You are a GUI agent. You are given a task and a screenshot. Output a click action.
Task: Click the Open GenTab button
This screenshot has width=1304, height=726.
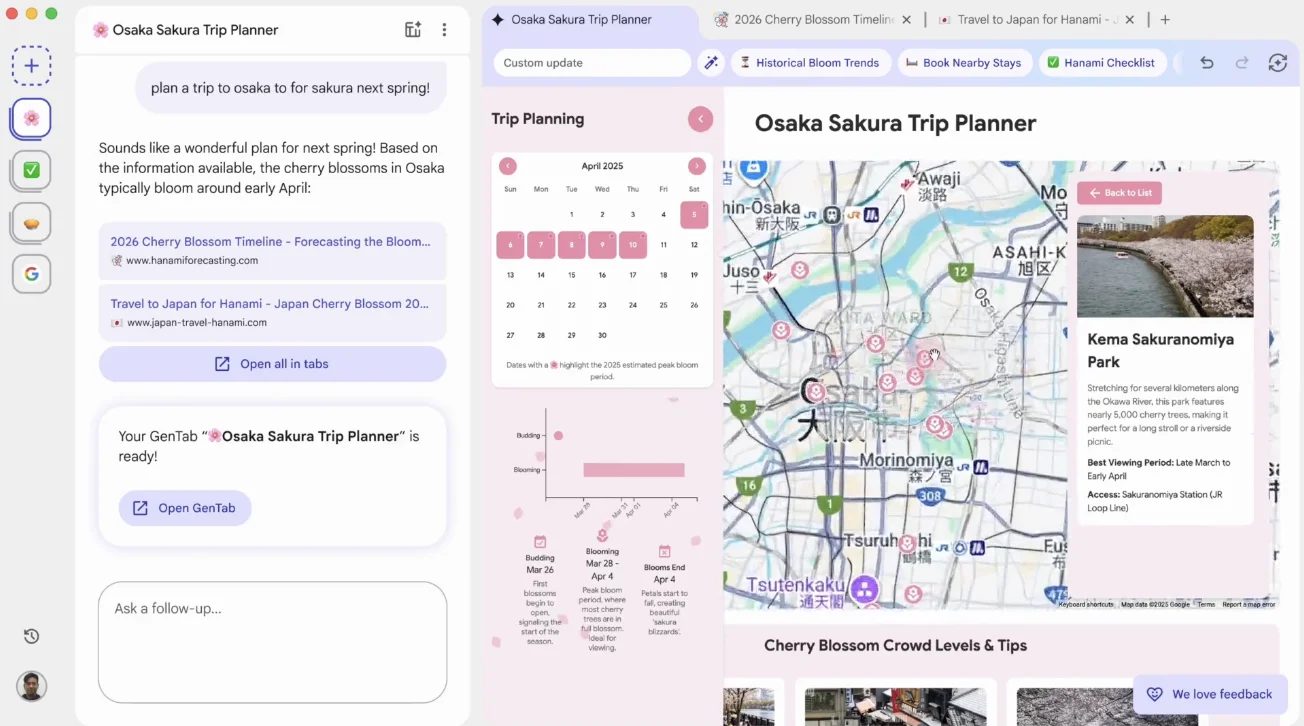click(x=185, y=508)
